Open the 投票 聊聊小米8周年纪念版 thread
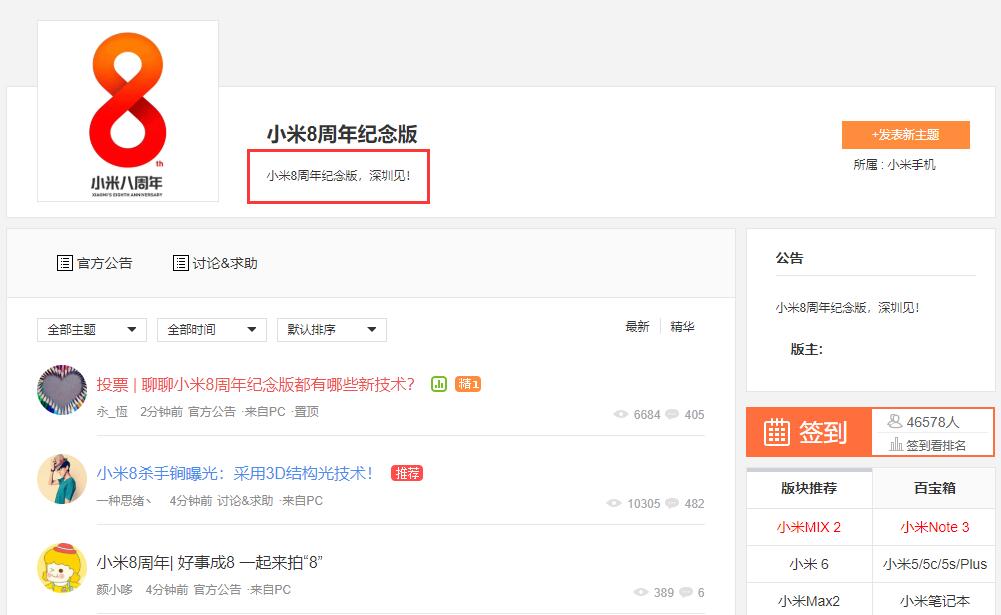 tap(255, 384)
